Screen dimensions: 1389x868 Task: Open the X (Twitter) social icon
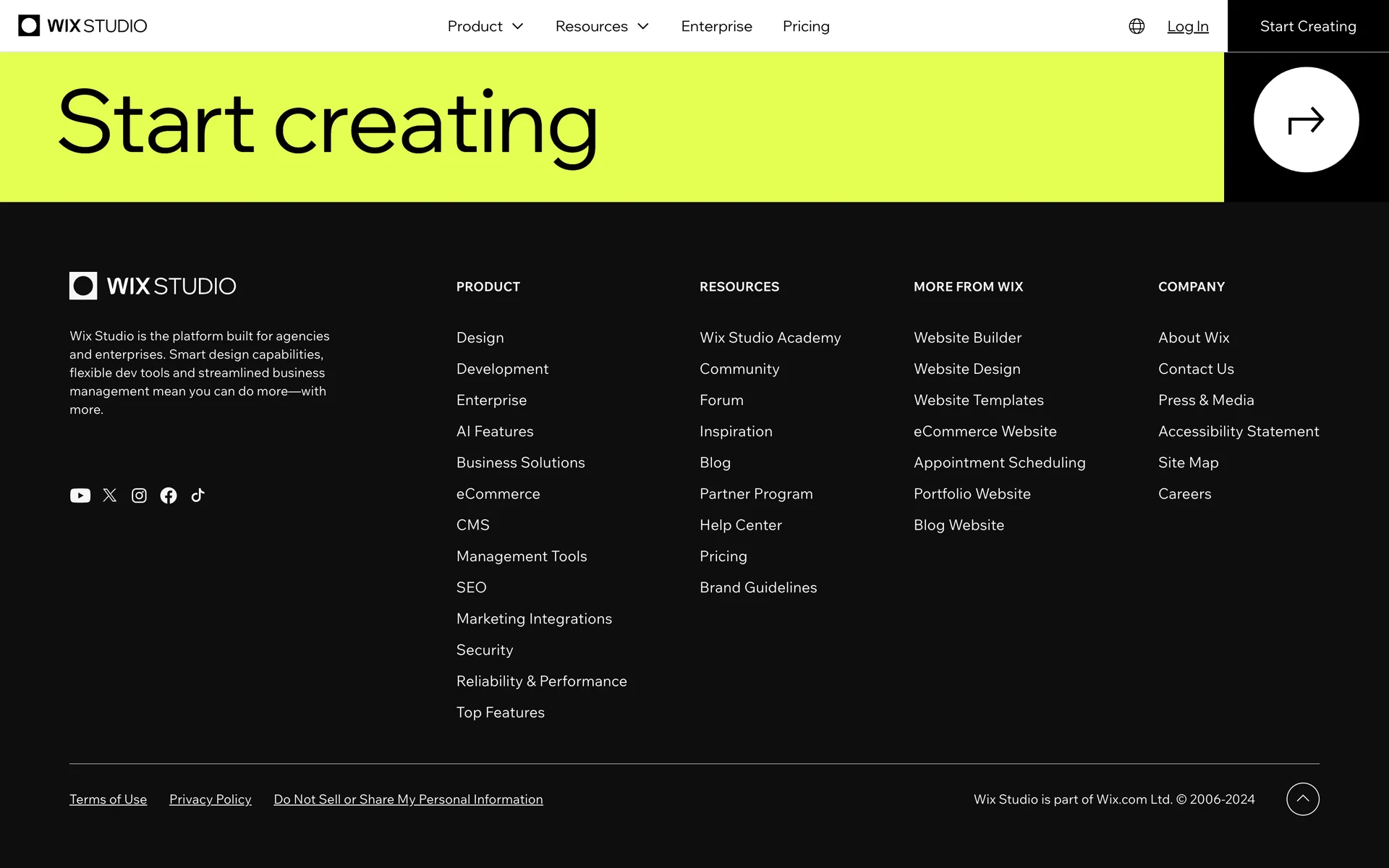pos(110,495)
